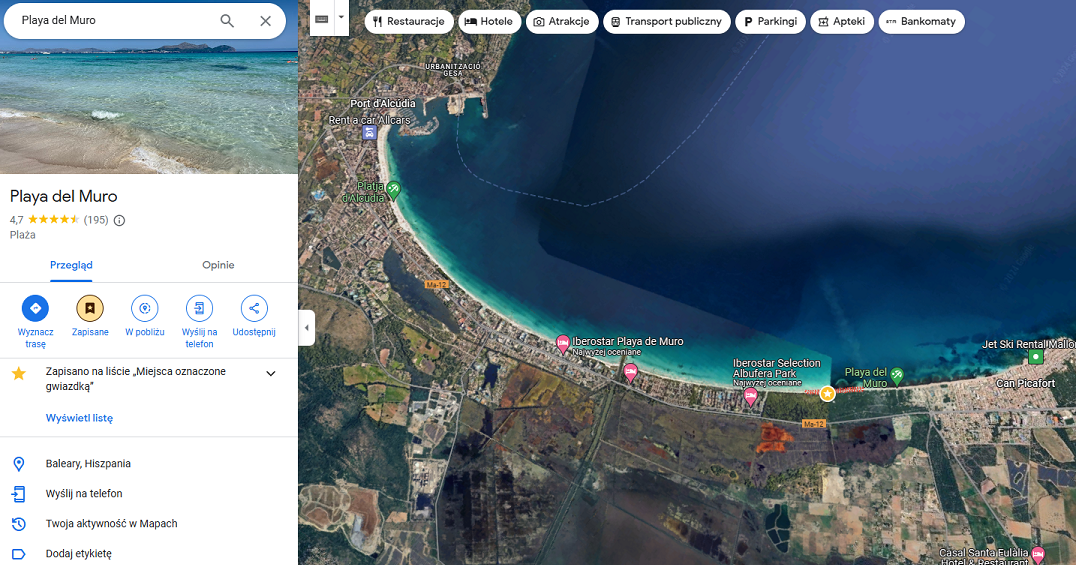
Task: Select the Hotele filter chip
Action: pyautogui.click(x=489, y=21)
